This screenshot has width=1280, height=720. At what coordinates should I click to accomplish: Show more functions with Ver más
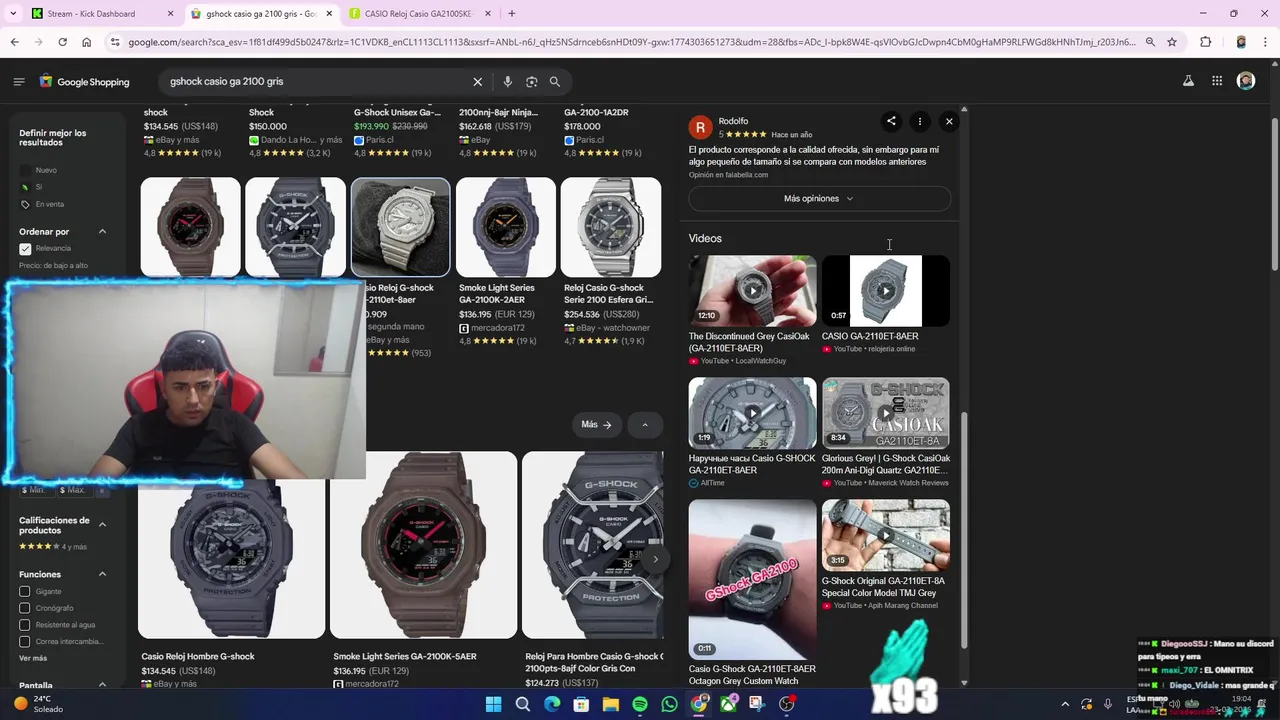click(x=33, y=658)
